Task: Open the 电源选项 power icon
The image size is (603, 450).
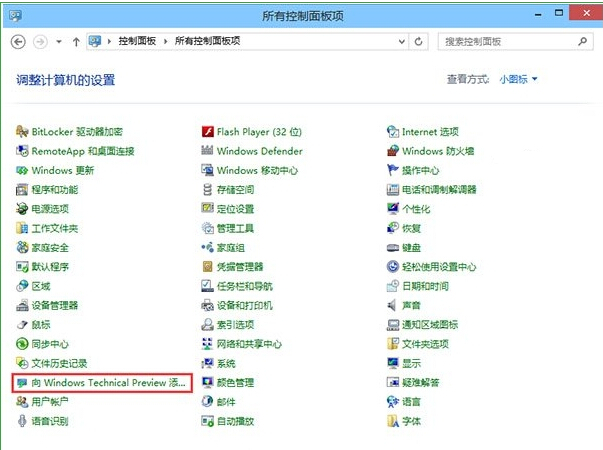Action: (22, 209)
